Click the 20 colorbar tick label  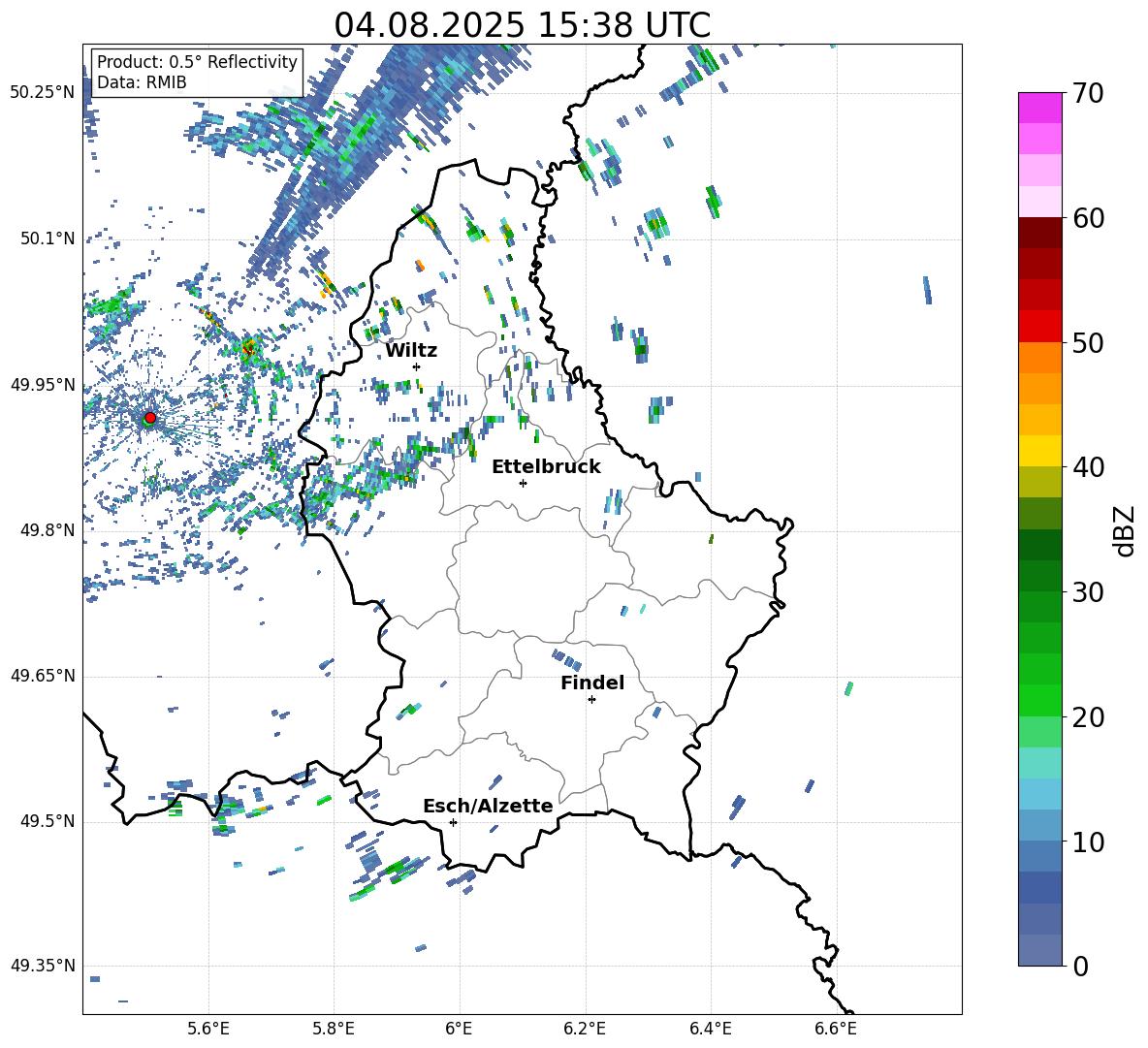point(1088,717)
